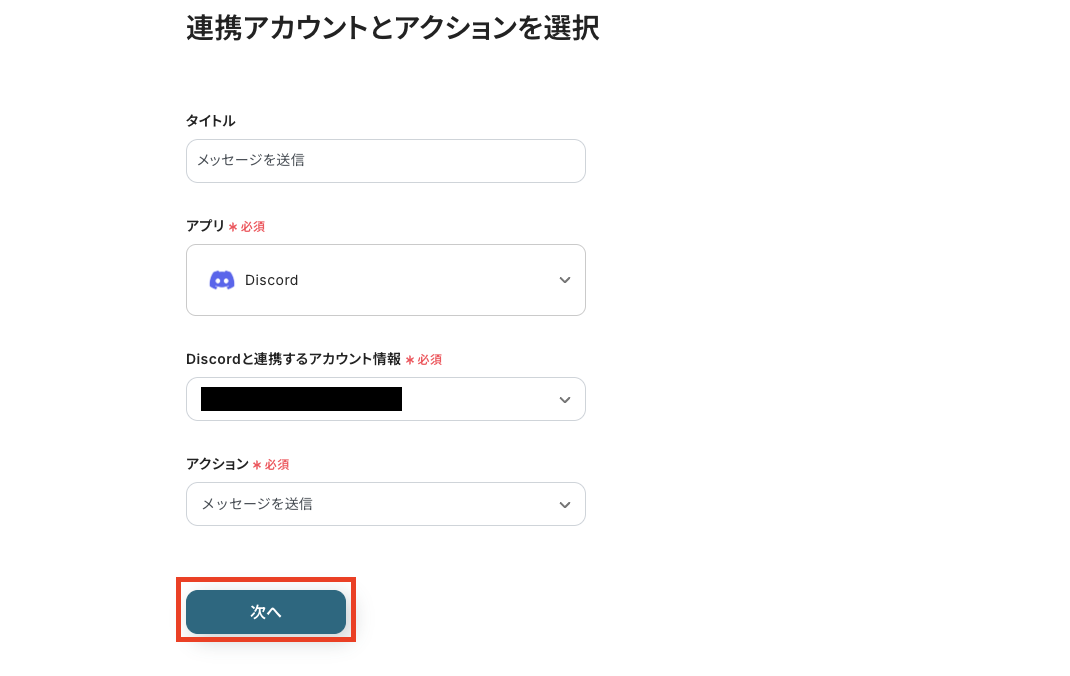Click the chevron on the account info field
Image resolution: width=1070 pixels, height=676 pixels.
pos(564,399)
